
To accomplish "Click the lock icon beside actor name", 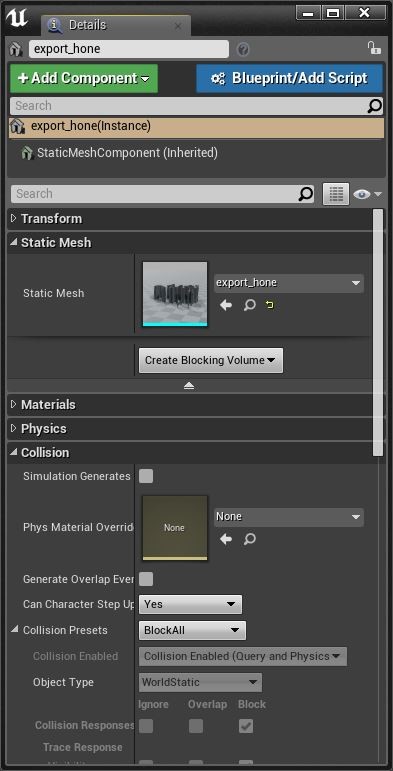I will click(374, 48).
